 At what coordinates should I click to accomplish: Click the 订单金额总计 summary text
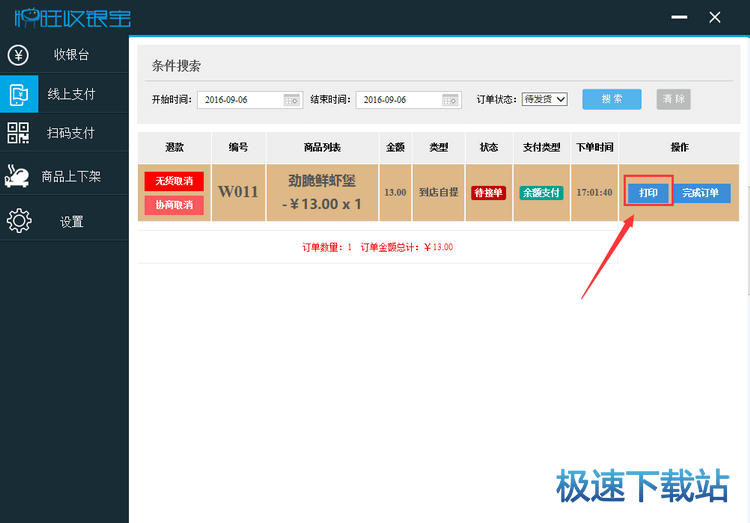click(407, 247)
